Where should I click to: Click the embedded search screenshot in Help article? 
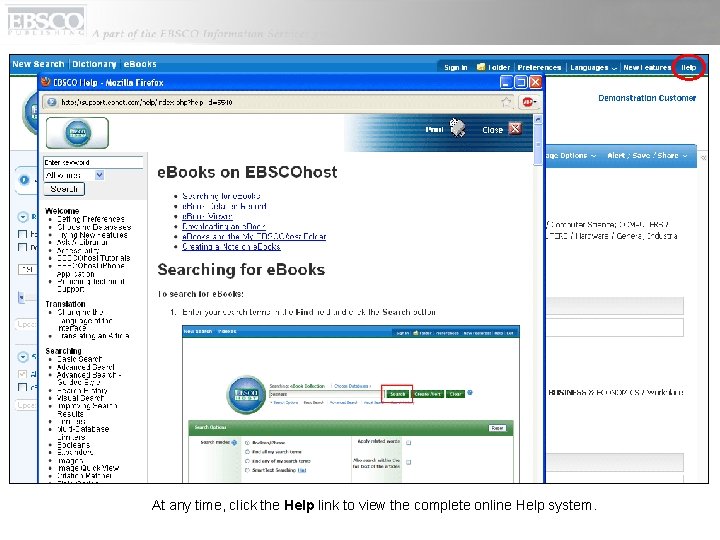pyautogui.click(x=351, y=404)
